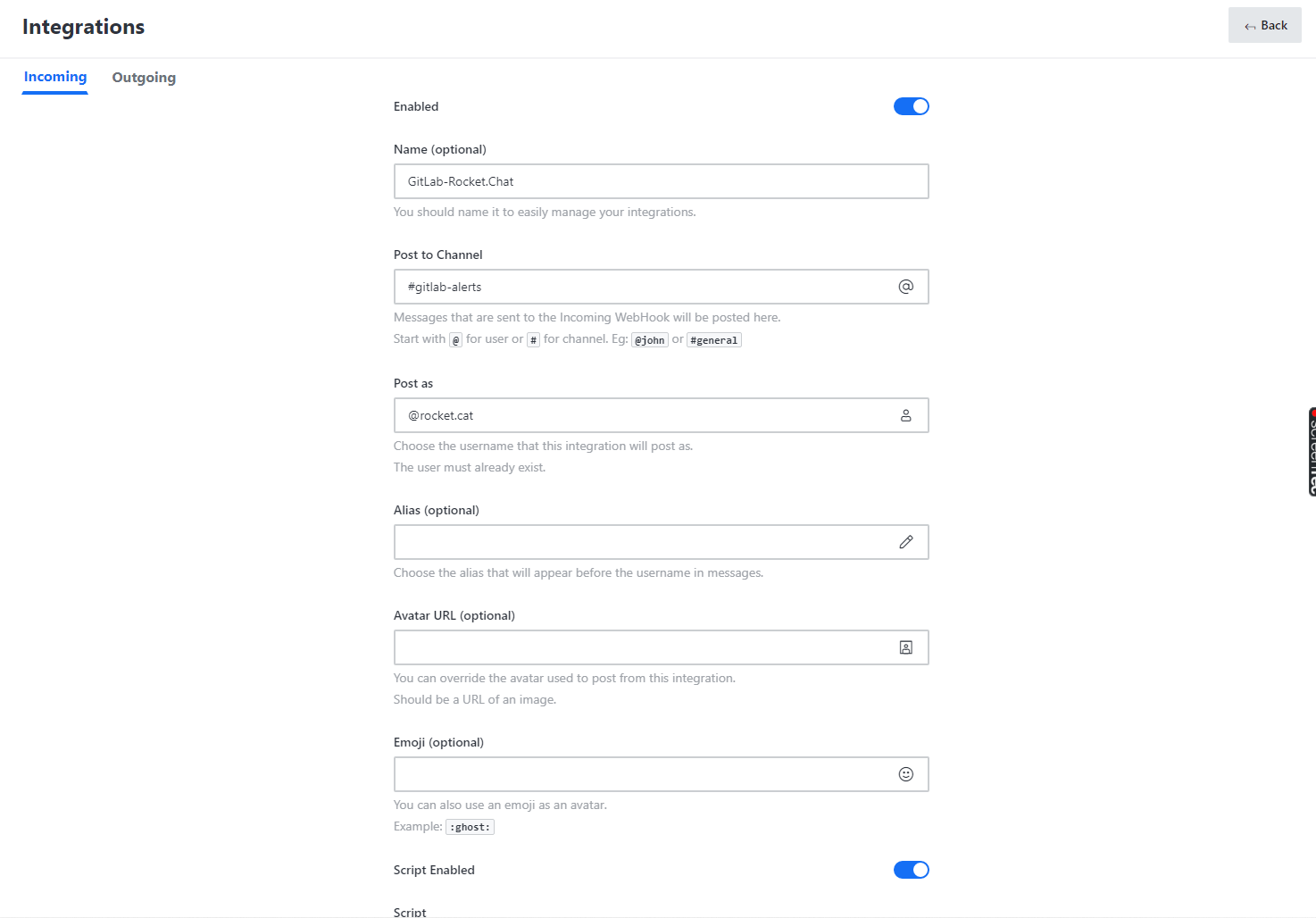
Task: Click into the Post as input field
Action: click(x=643, y=415)
